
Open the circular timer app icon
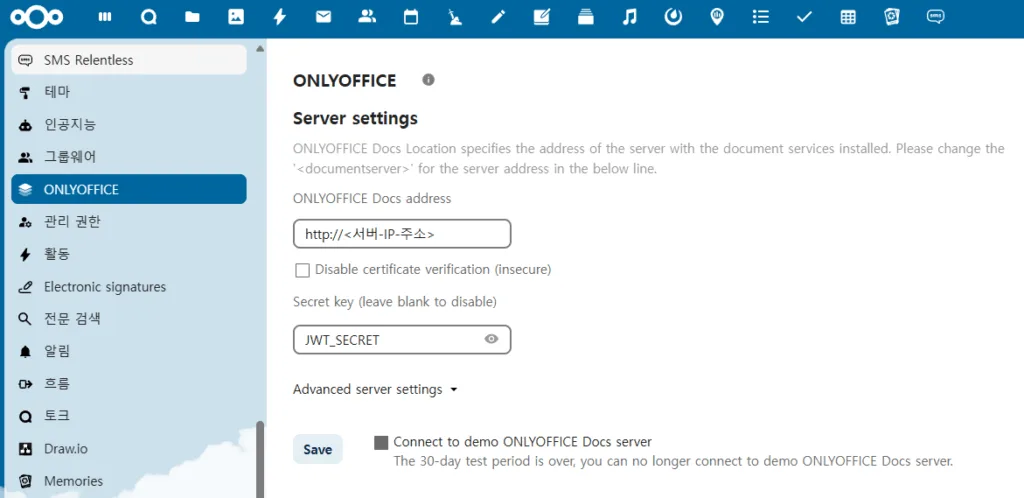click(673, 18)
